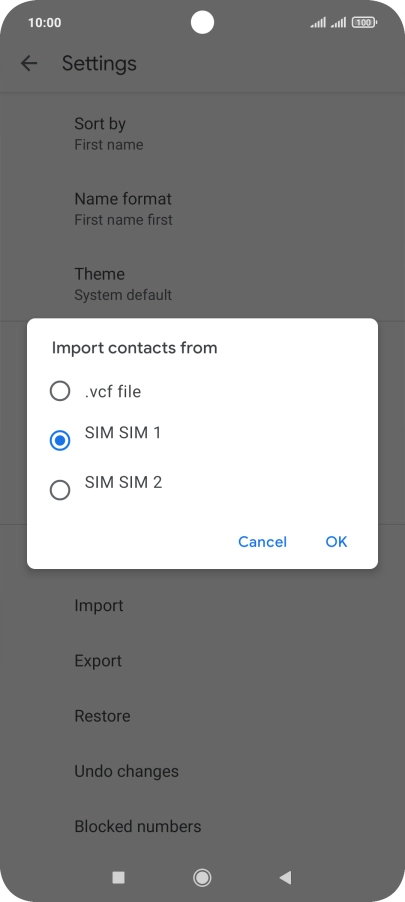Tap the Android recent apps square icon
This screenshot has width=405, height=902.
point(119,877)
